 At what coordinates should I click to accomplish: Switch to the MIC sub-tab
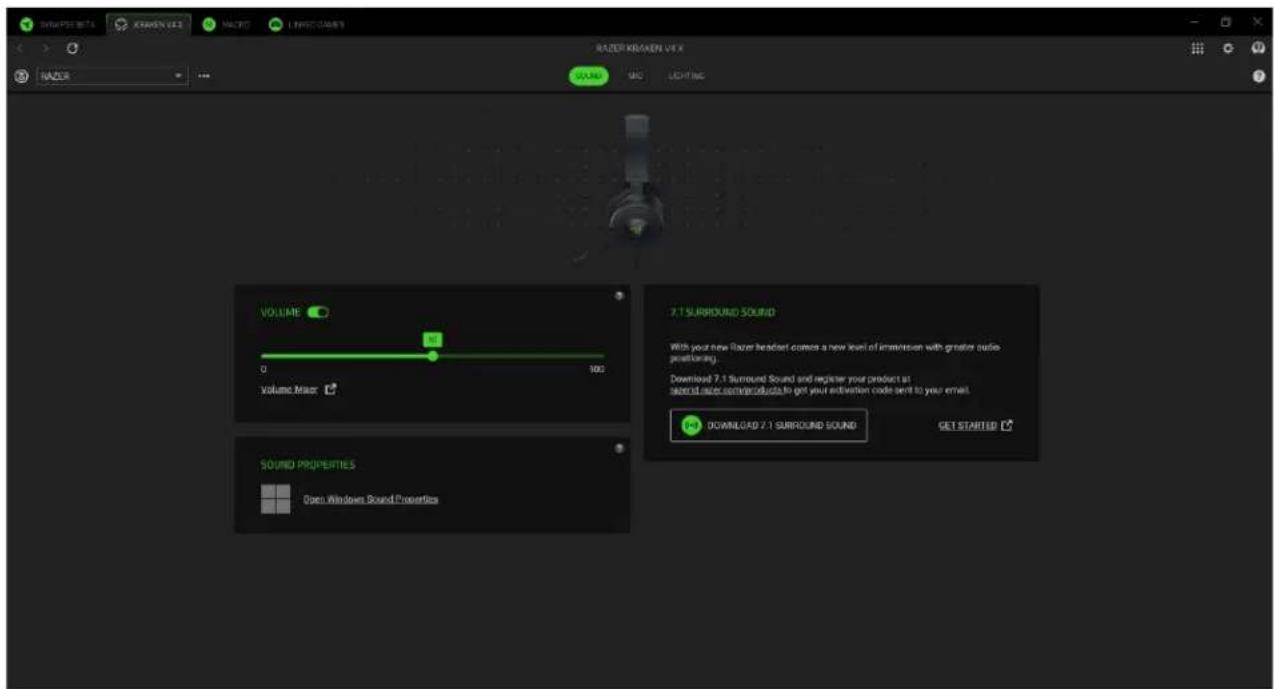635,76
